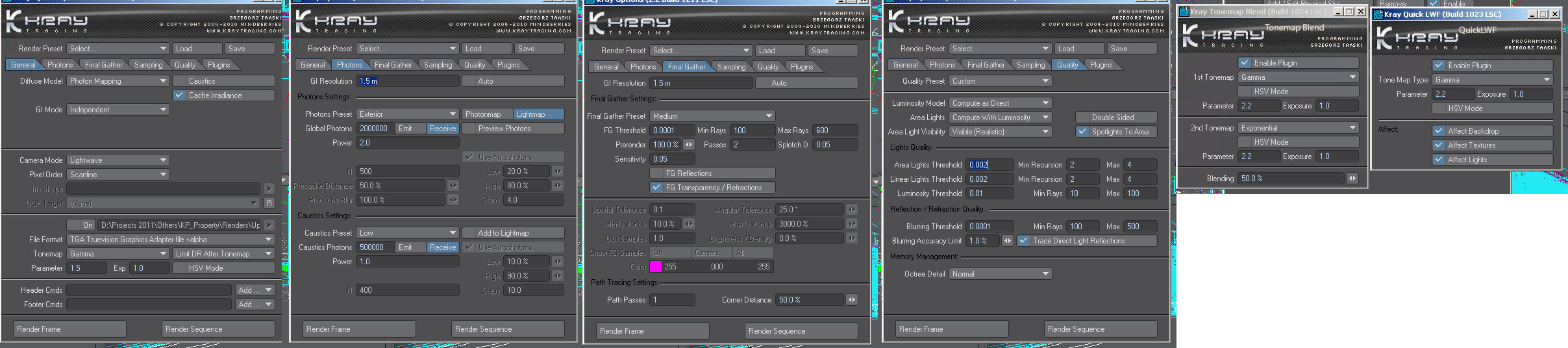This screenshot has height=348, width=1568.
Task: Click the R button beside DOF Target
Action: 269,203
